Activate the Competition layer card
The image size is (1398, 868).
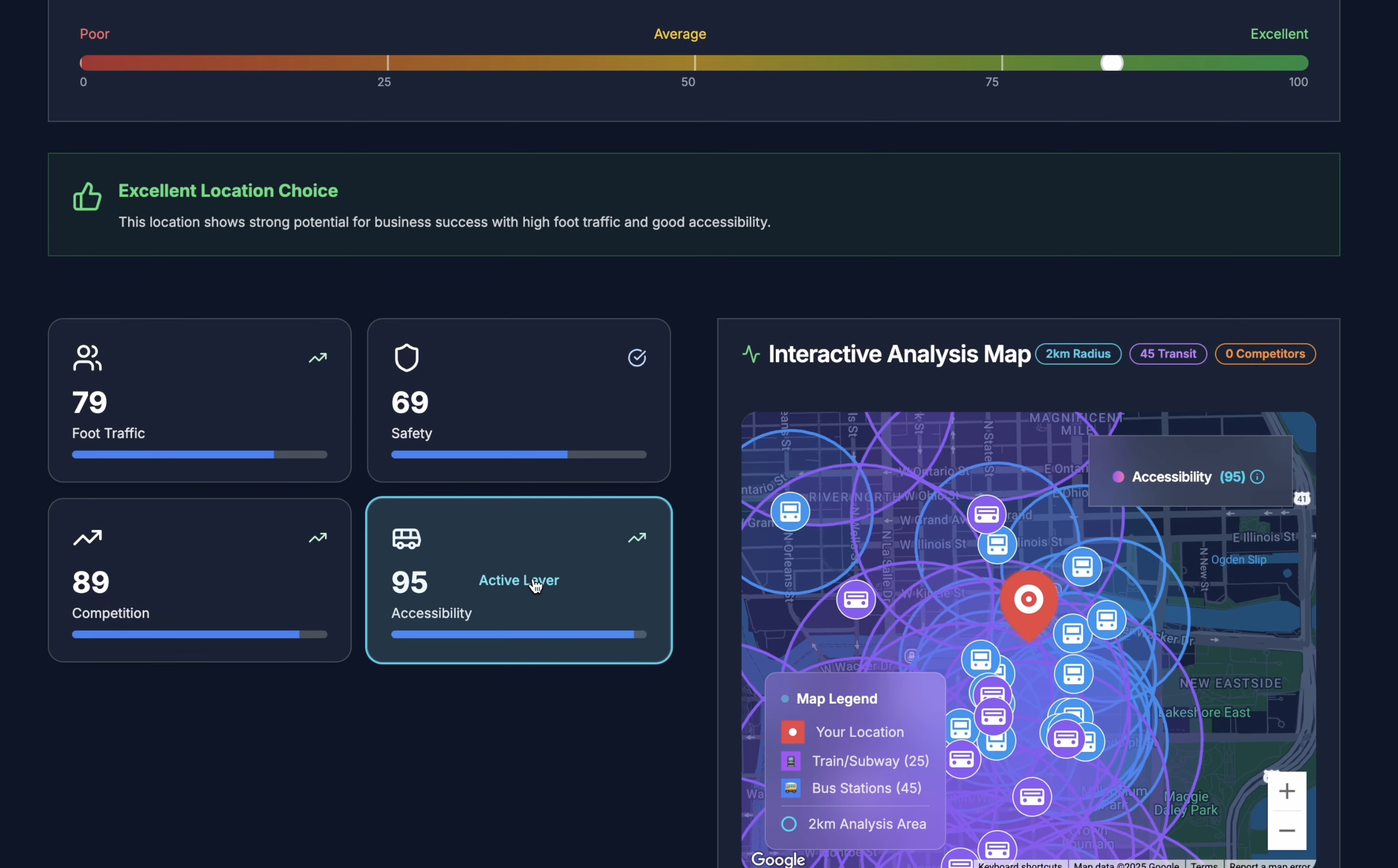point(199,580)
